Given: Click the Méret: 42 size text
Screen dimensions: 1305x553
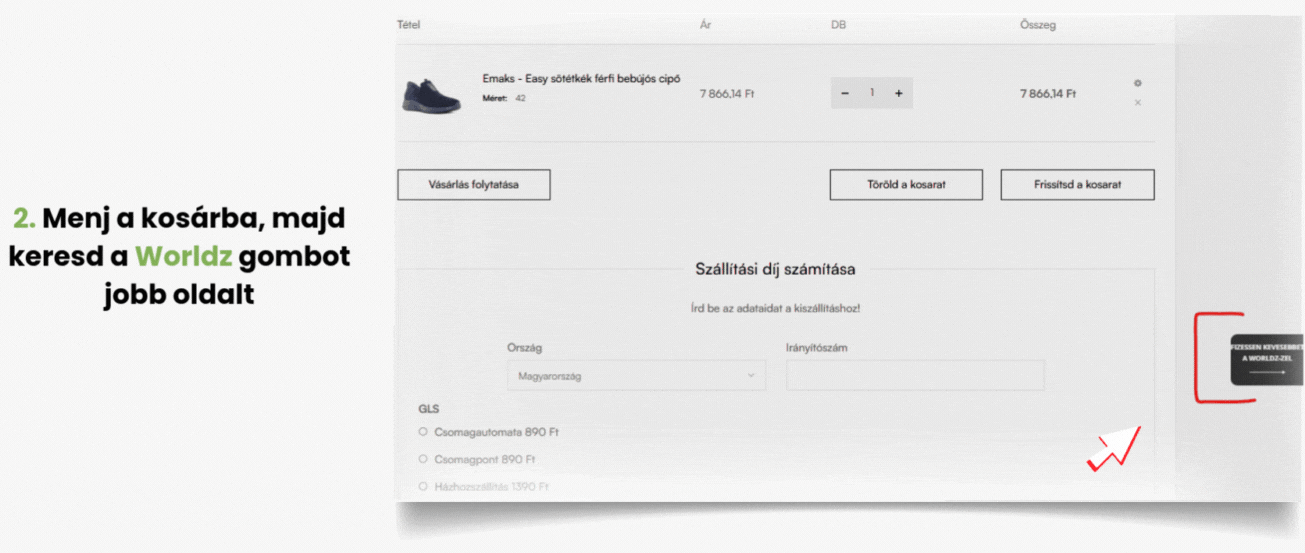Looking at the screenshot, I should pos(504,99).
